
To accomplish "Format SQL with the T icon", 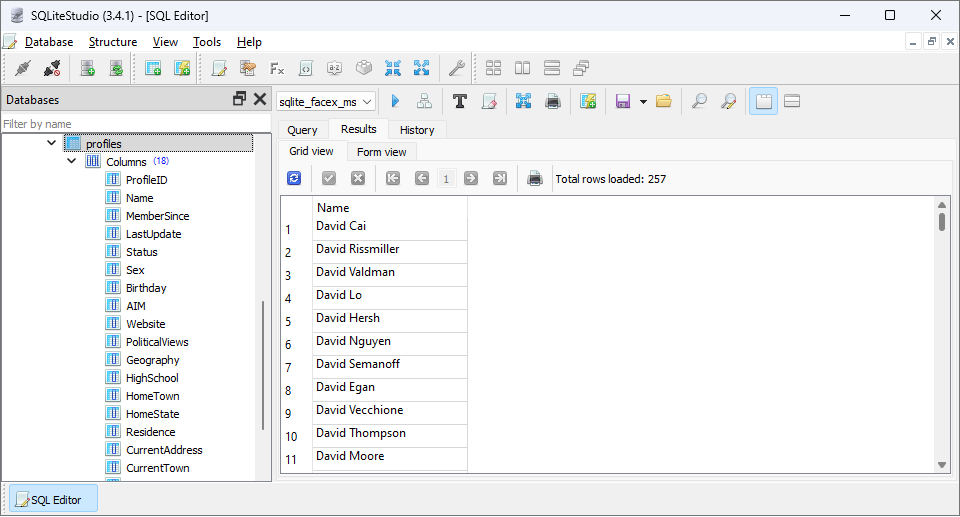I will [460, 101].
